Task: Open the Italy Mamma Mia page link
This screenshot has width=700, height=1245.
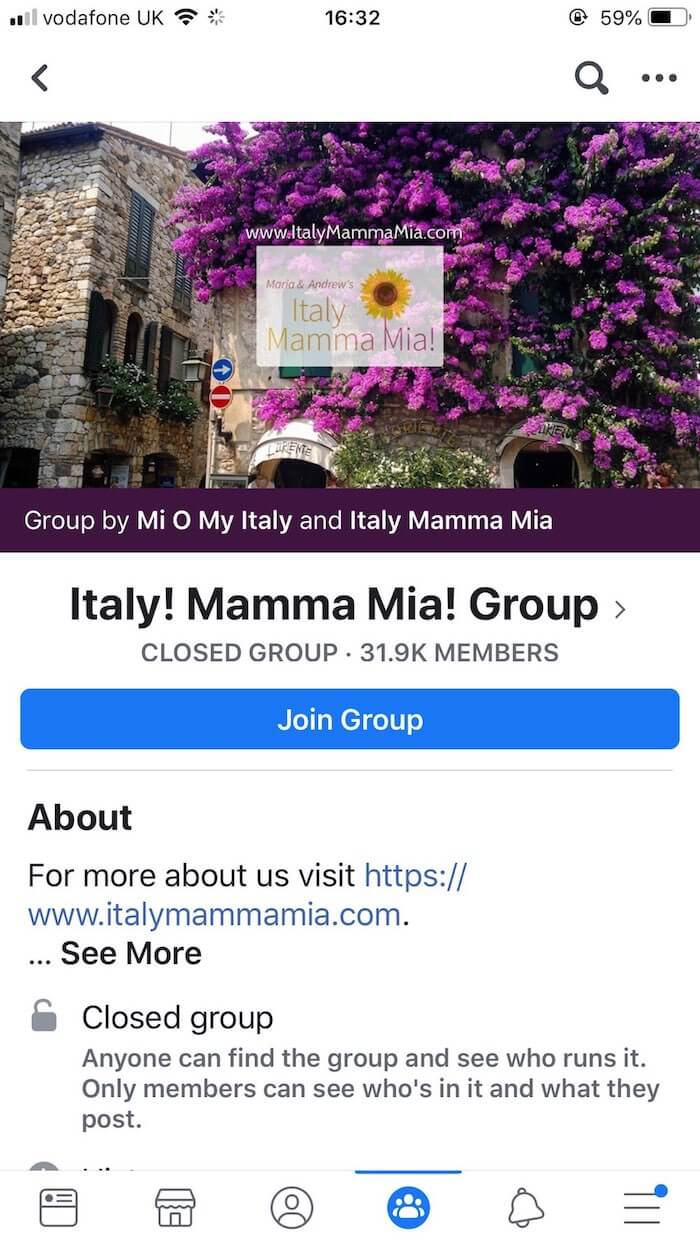Action: 450,520
